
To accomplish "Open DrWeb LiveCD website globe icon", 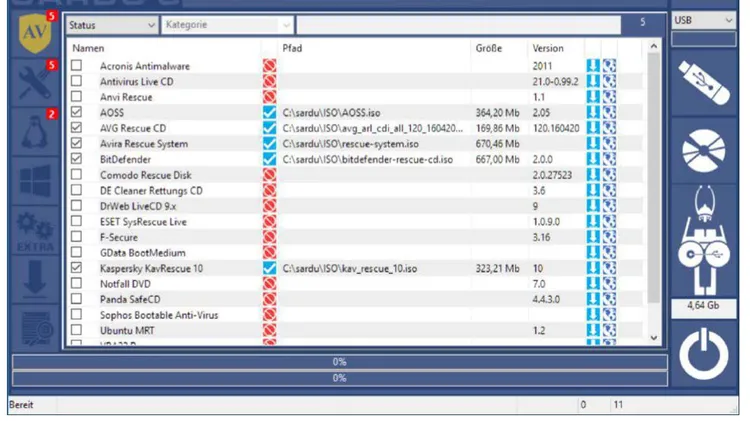I will (609, 206).
